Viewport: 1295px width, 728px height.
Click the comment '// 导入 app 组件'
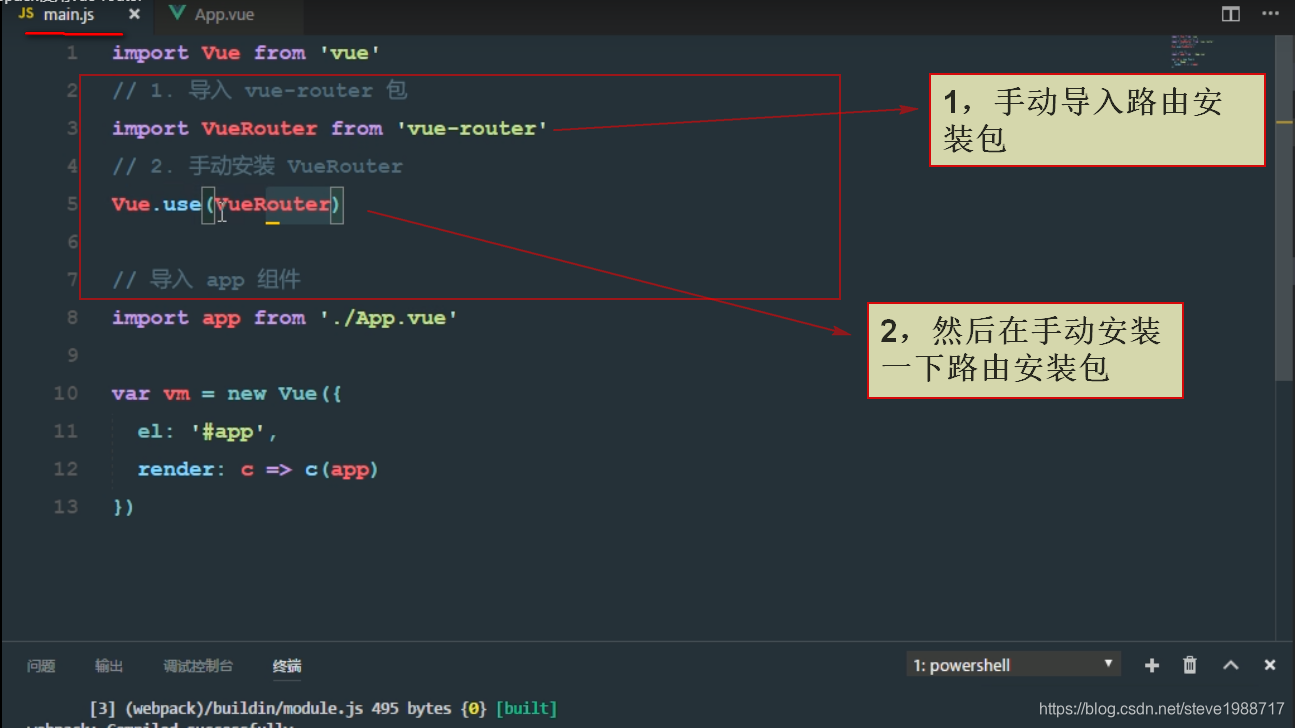[x=206, y=280]
